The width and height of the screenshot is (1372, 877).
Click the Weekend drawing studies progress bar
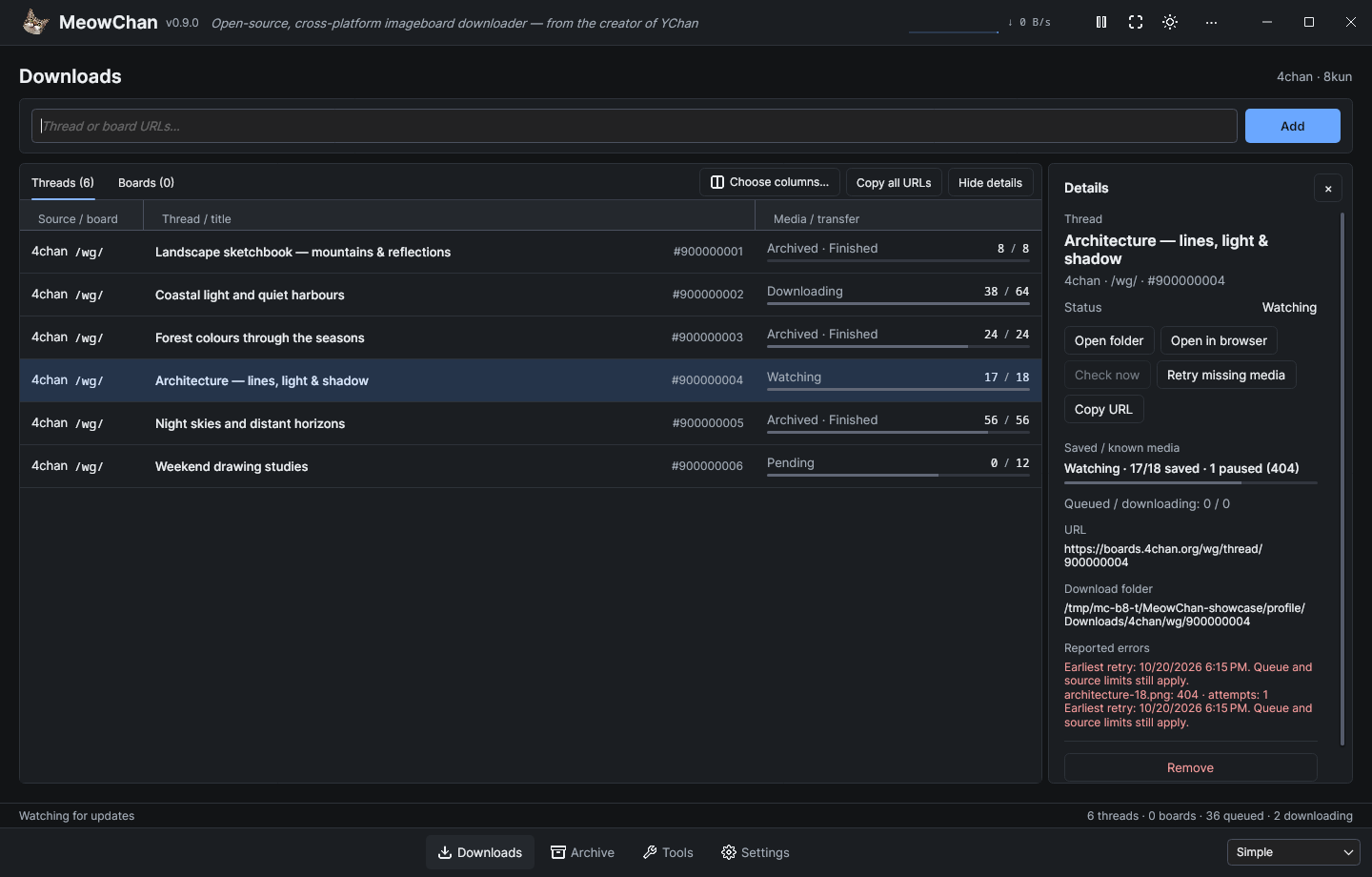(x=898, y=476)
